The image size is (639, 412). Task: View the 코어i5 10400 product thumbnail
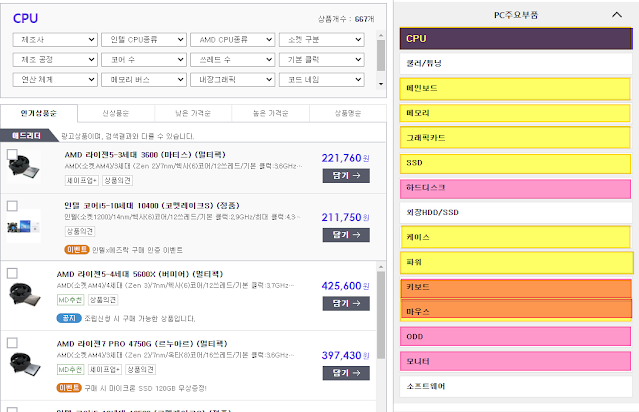(x=24, y=227)
